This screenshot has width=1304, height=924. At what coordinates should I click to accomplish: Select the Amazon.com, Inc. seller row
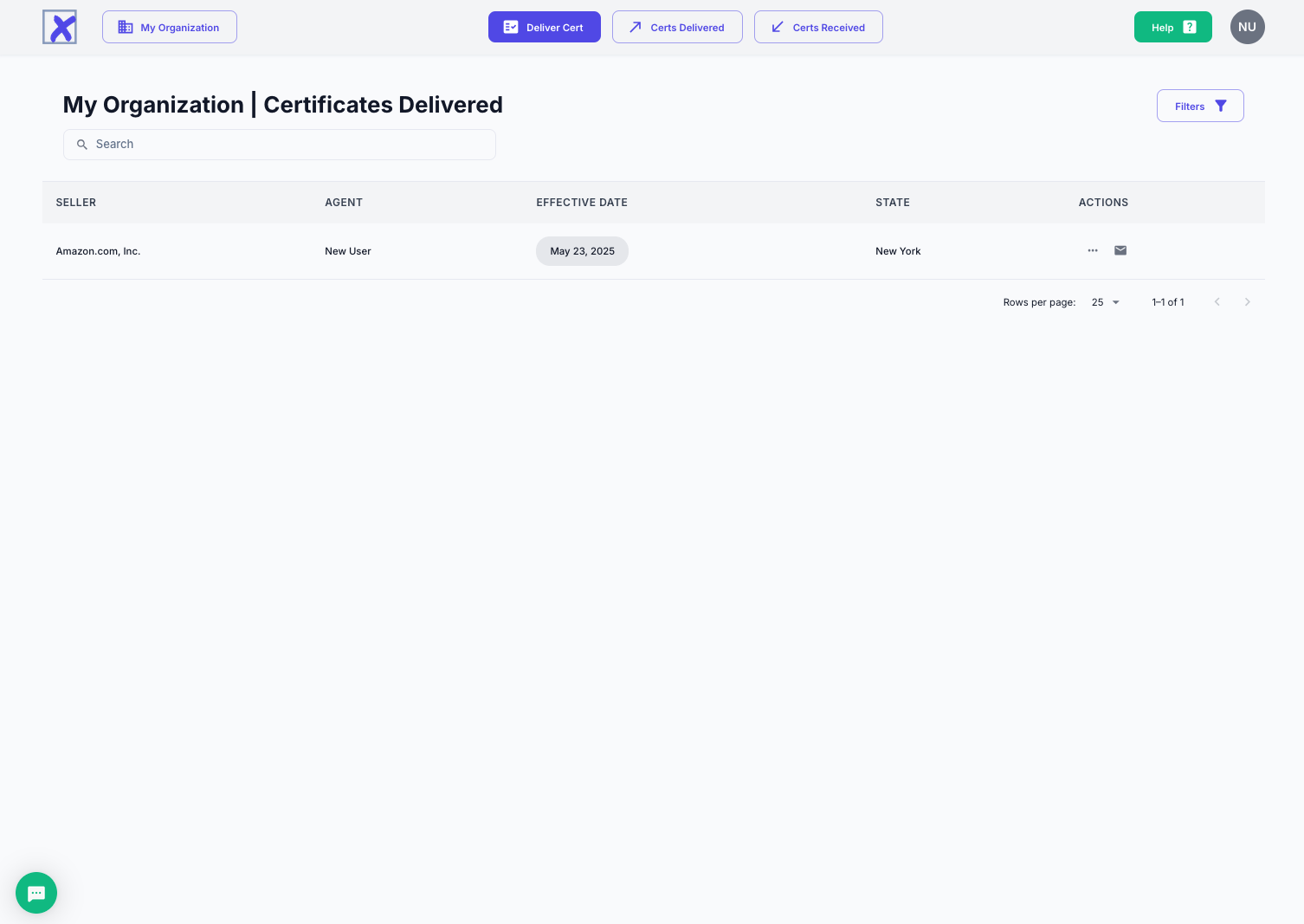click(x=98, y=251)
